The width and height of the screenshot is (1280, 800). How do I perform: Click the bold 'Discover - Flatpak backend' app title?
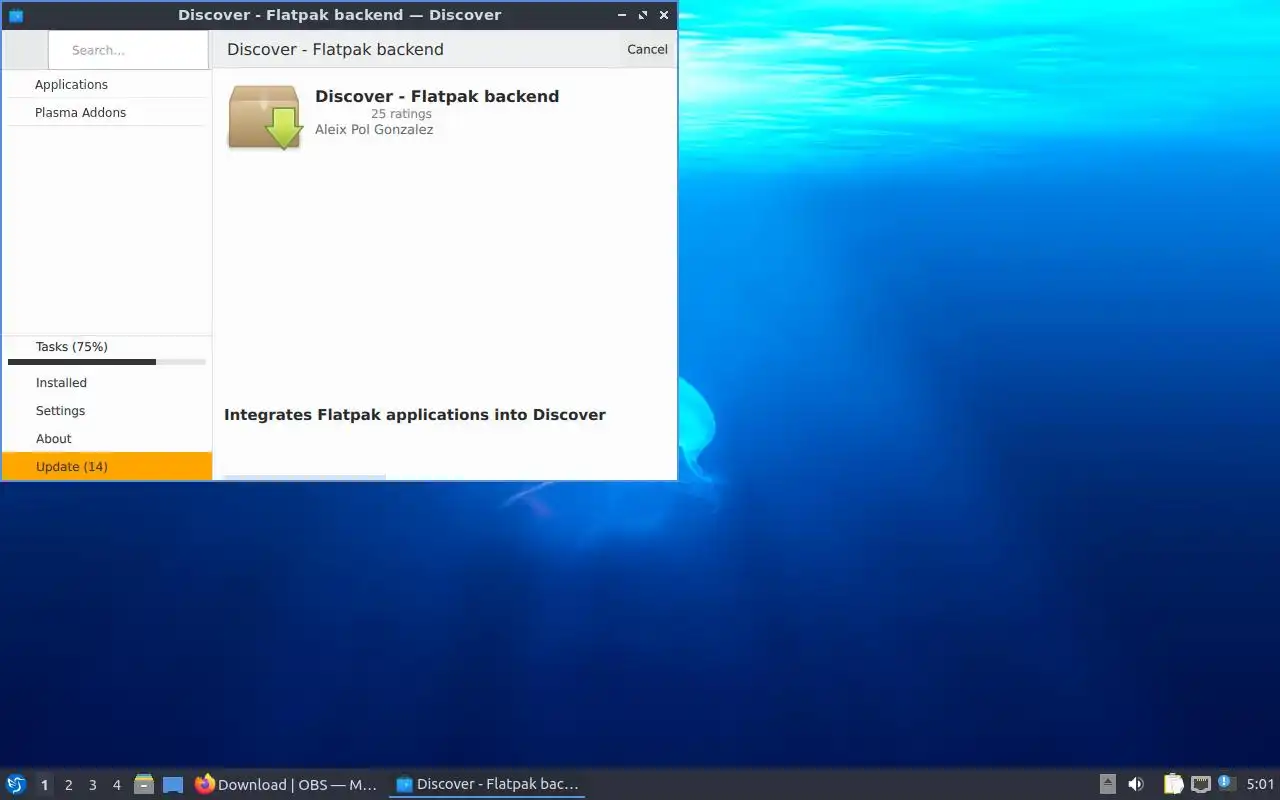(x=437, y=96)
